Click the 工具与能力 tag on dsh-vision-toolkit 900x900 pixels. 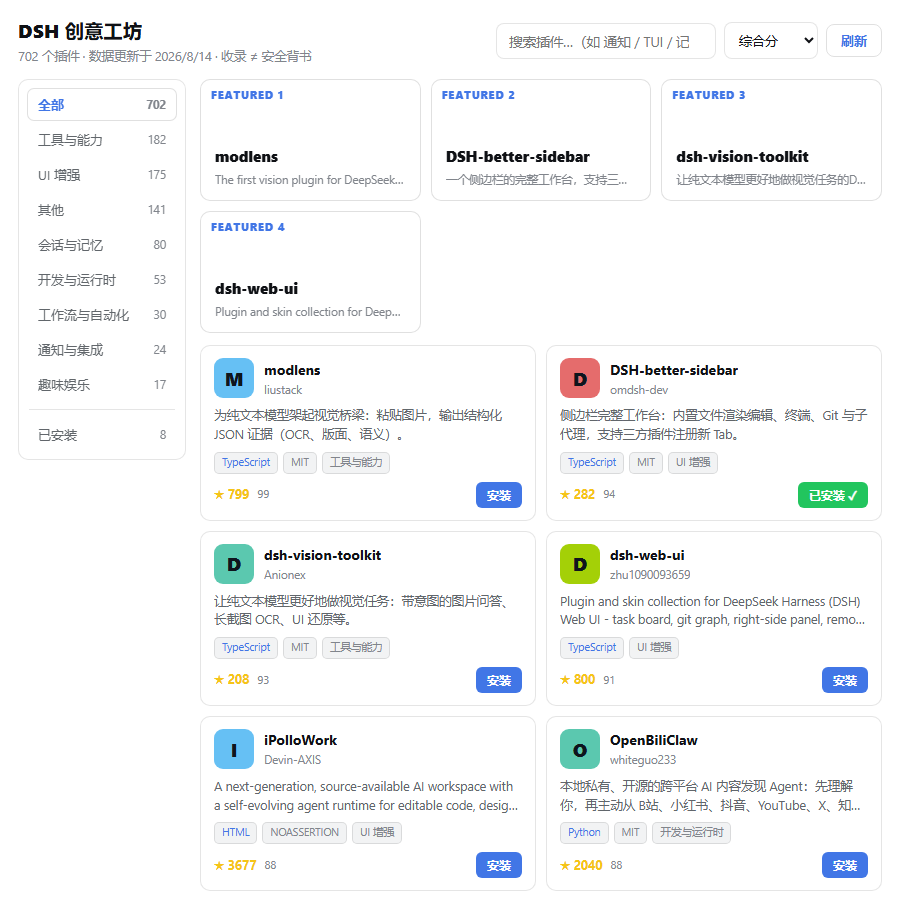356,647
